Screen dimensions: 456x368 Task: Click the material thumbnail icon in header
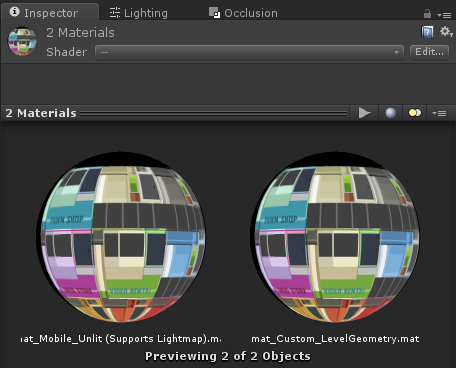tap(22, 41)
